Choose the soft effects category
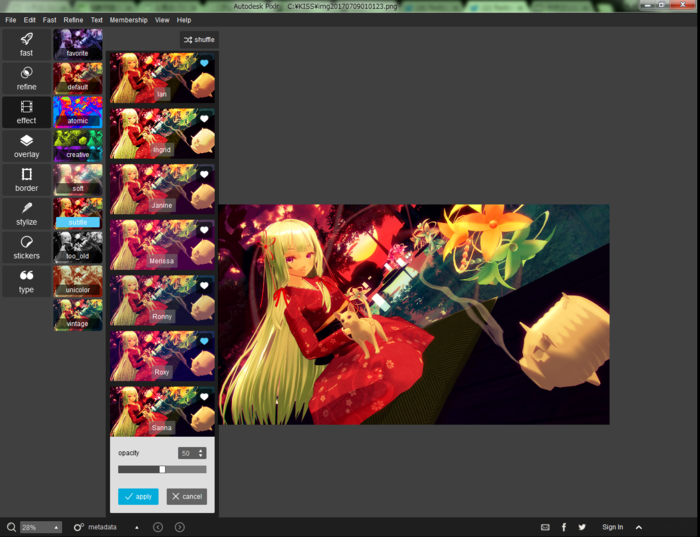Screen dimensions: 700x537 point(78,180)
